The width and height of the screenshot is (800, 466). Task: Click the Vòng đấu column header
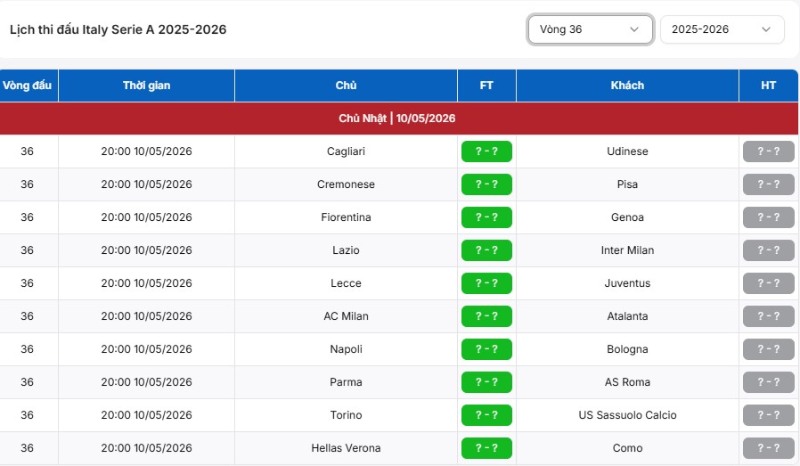coord(27,85)
